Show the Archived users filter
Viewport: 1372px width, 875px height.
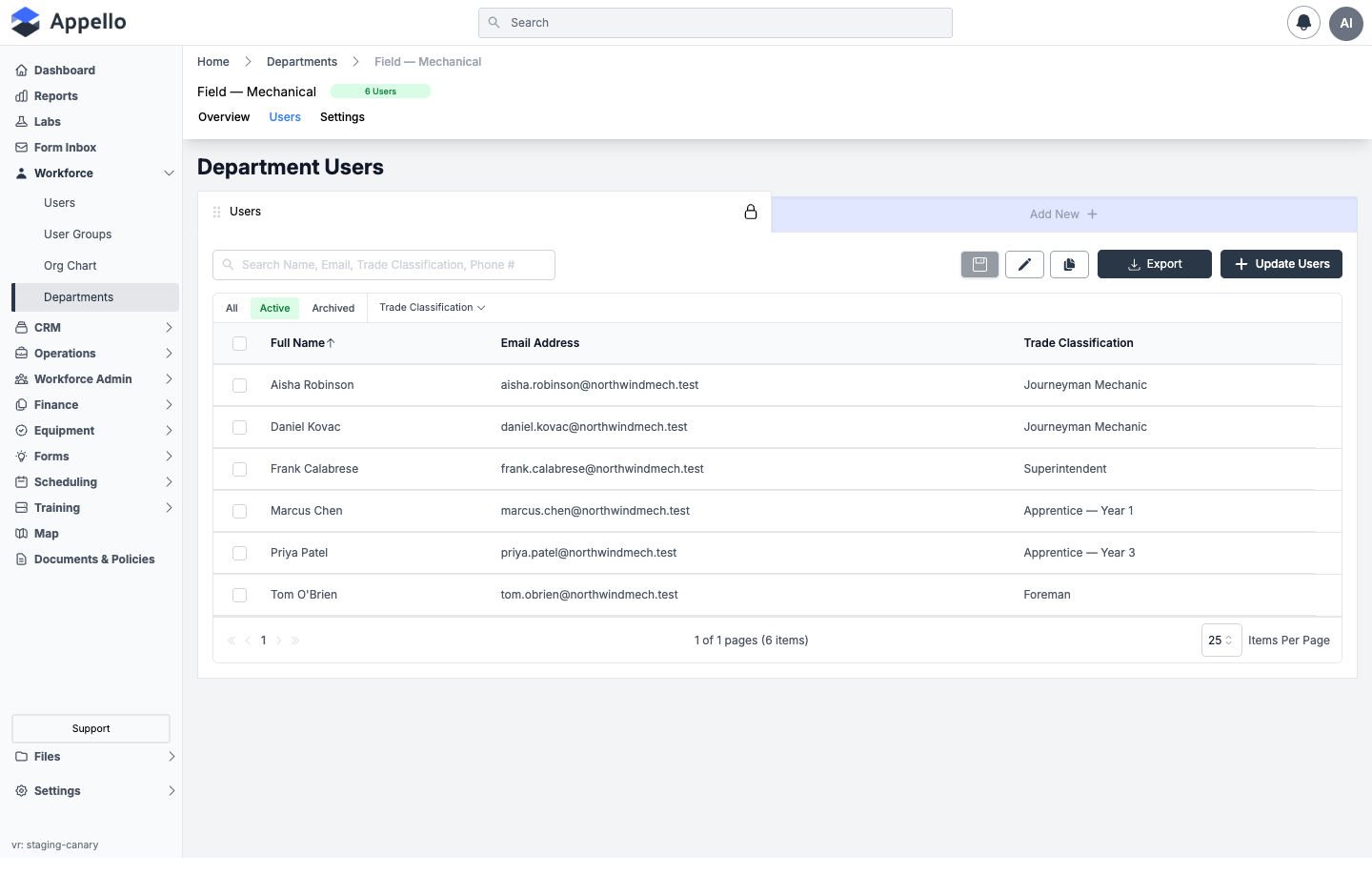point(333,308)
